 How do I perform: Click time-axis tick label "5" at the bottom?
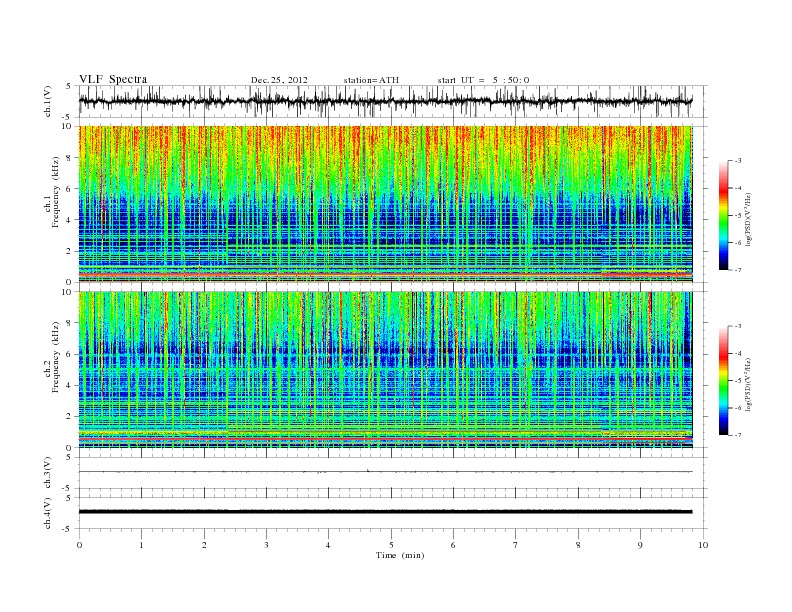(391, 545)
